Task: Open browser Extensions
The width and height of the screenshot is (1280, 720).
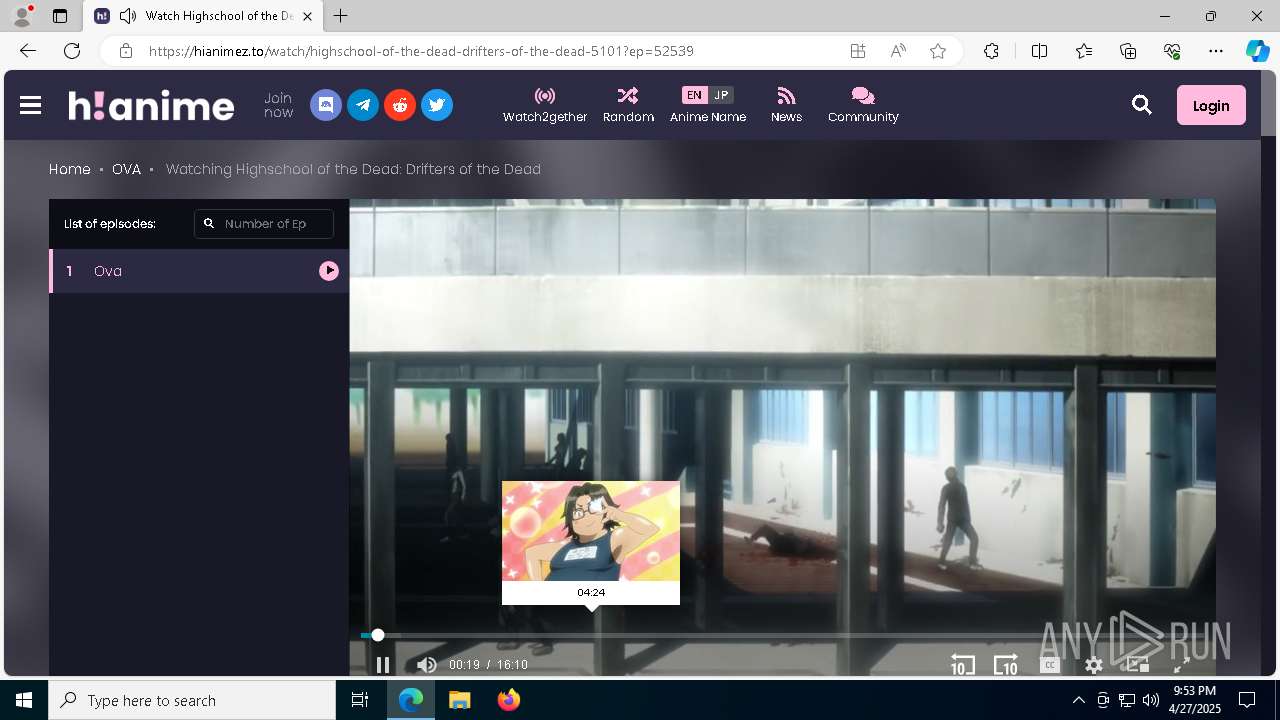Action: (991, 51)
